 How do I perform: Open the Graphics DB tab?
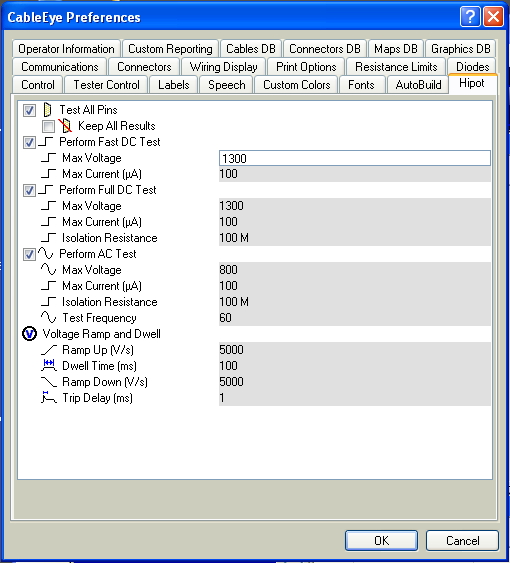pos(461,49)
